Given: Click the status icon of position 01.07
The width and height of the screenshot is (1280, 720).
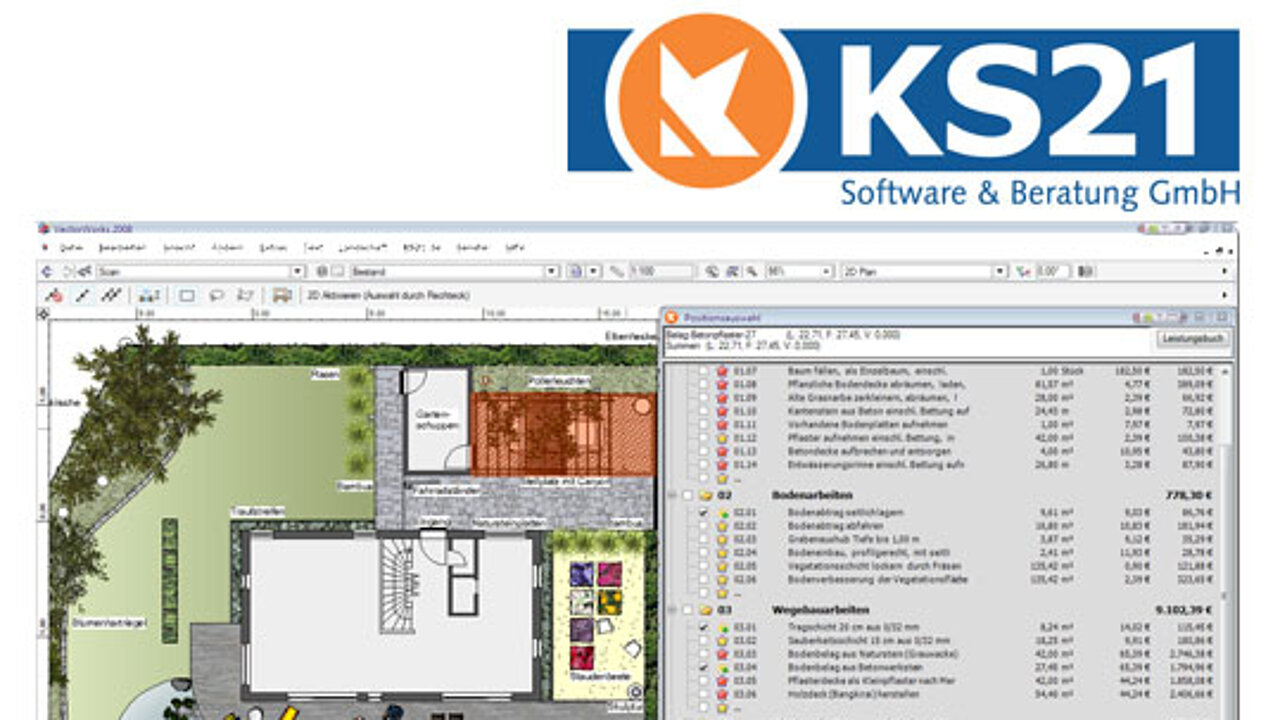Looking at the screenshot, I should point(721,372).
